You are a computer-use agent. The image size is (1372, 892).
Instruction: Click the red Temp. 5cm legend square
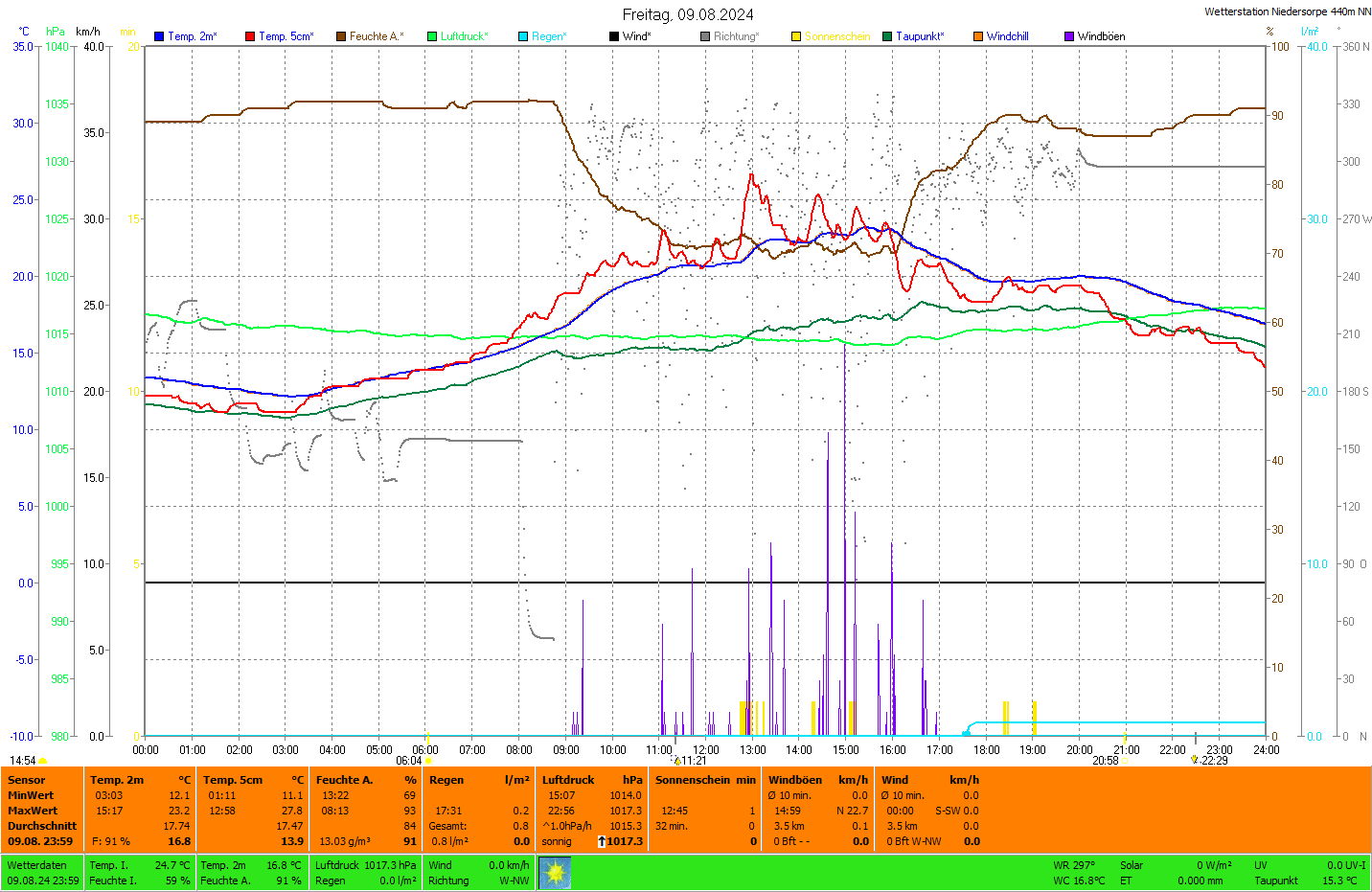[250, 36]
